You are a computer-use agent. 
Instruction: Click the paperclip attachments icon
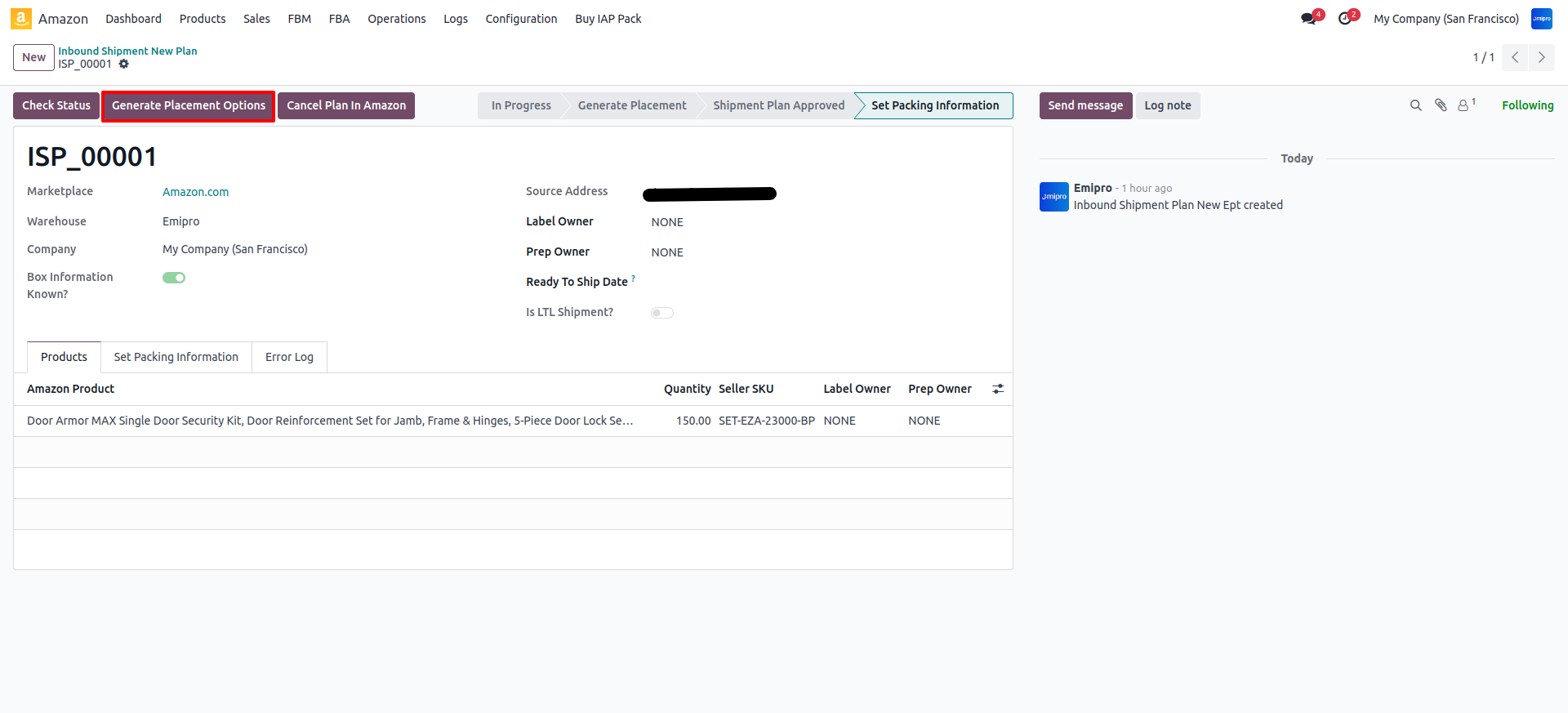1441,105
